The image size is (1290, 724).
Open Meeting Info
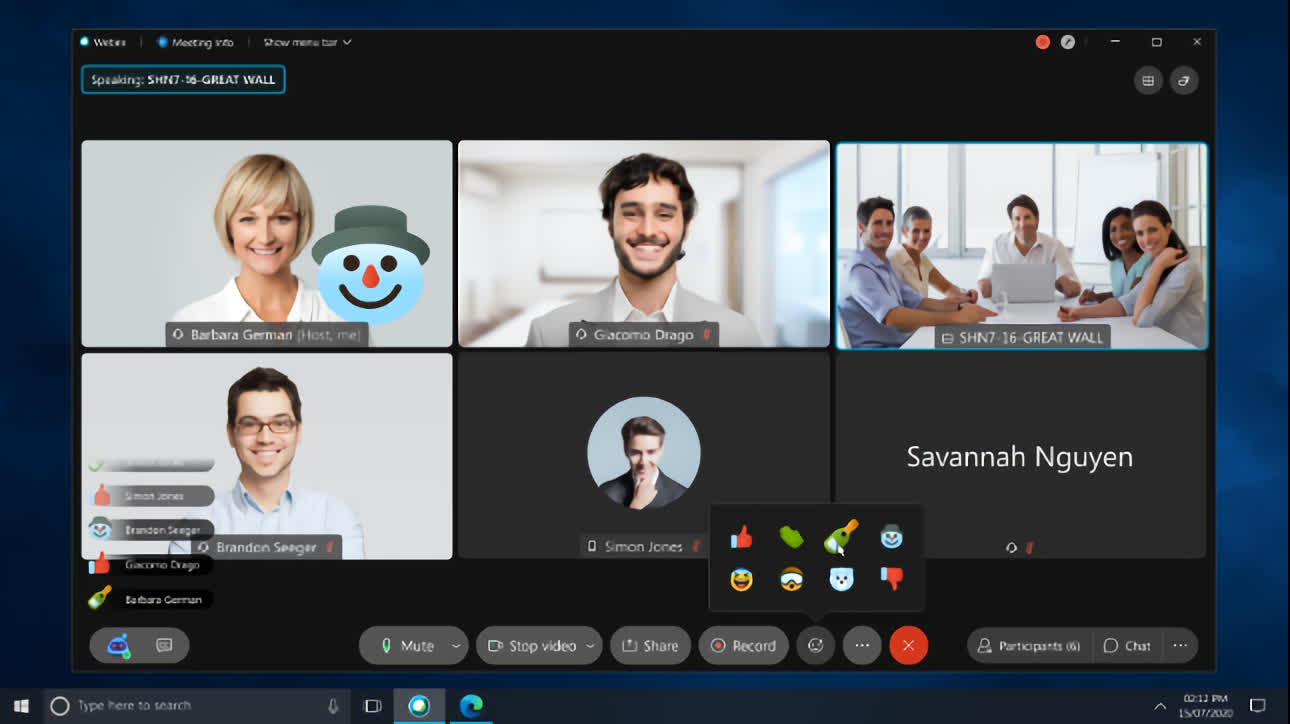point(196,42)
